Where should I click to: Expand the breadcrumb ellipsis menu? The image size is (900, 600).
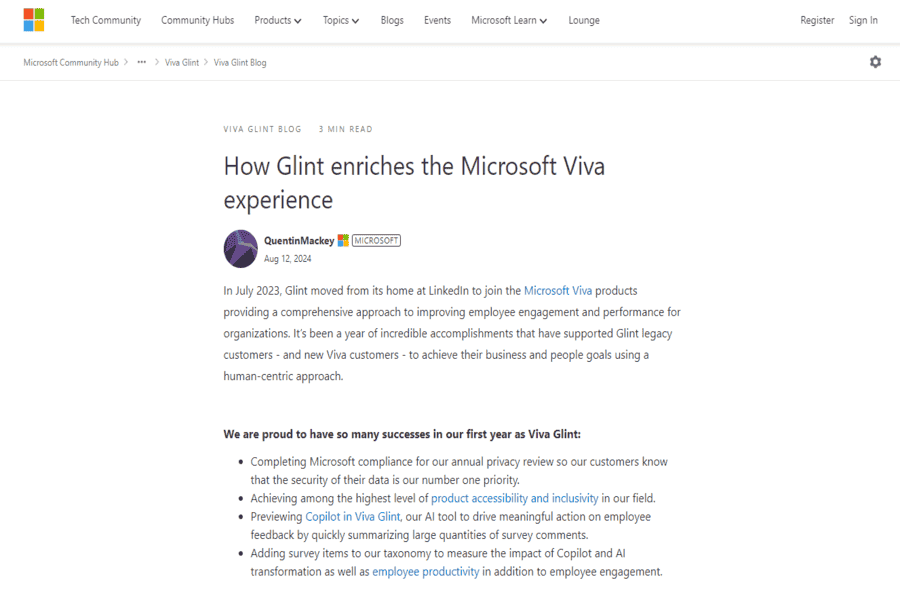(141, 62)
